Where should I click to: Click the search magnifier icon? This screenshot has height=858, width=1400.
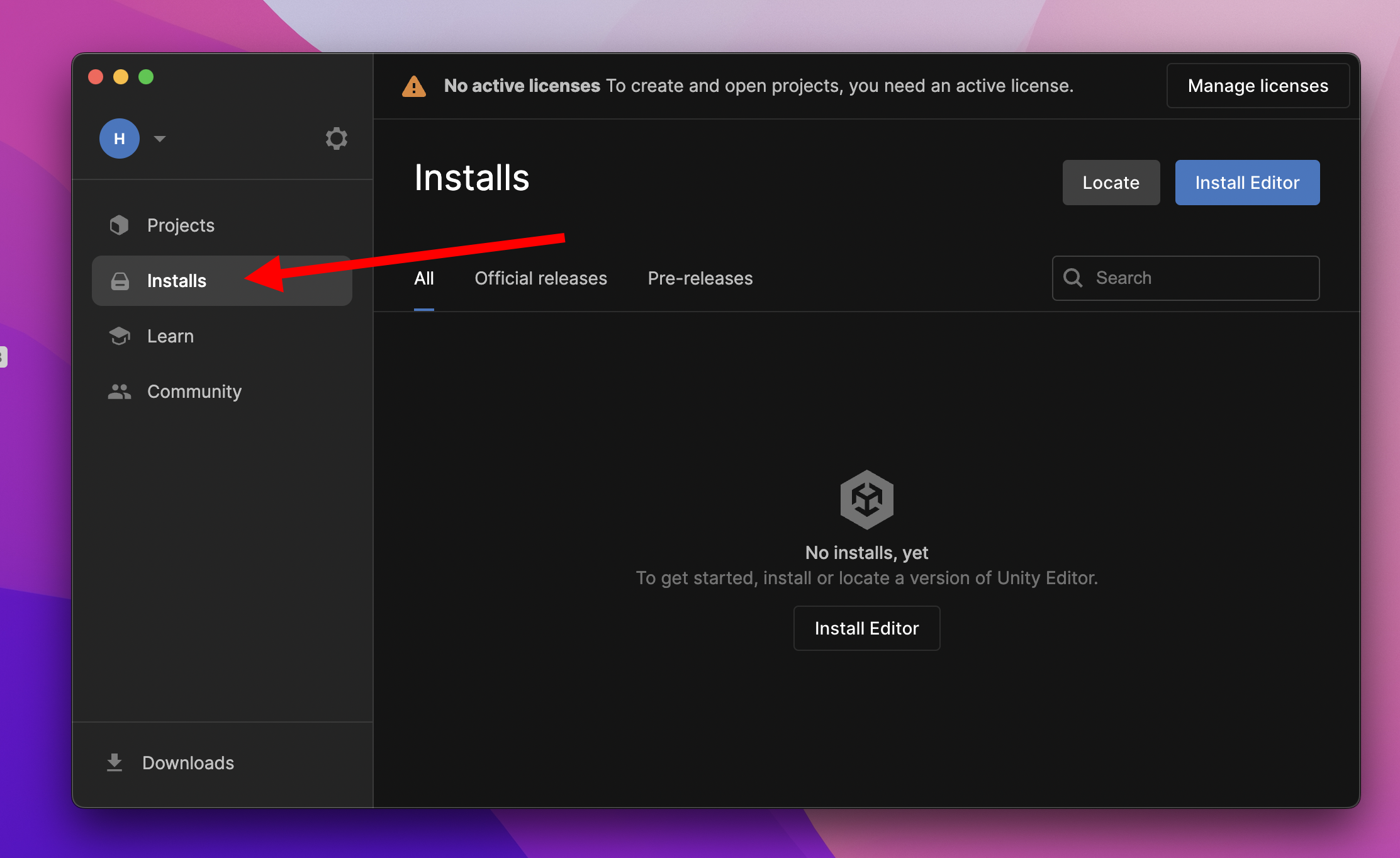tap(1073, 278)
